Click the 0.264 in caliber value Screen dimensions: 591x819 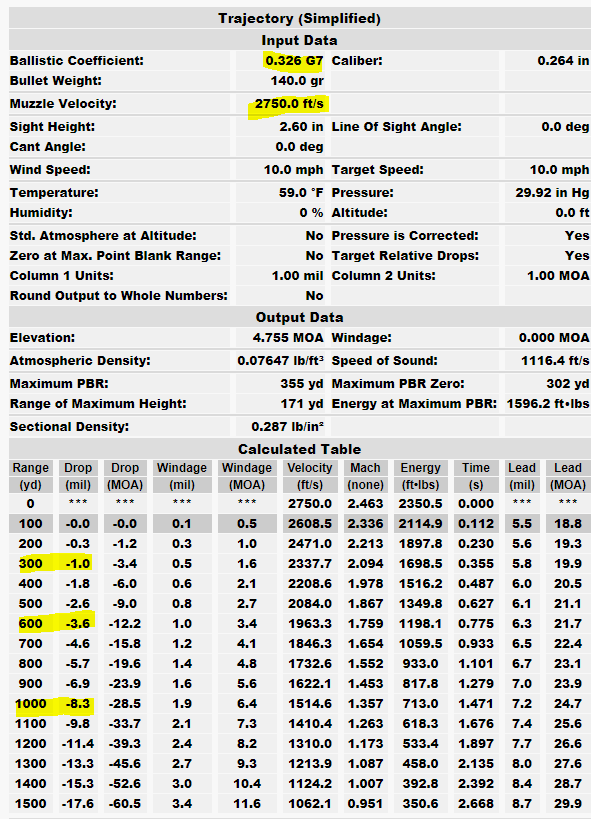(x=563, y=61)
